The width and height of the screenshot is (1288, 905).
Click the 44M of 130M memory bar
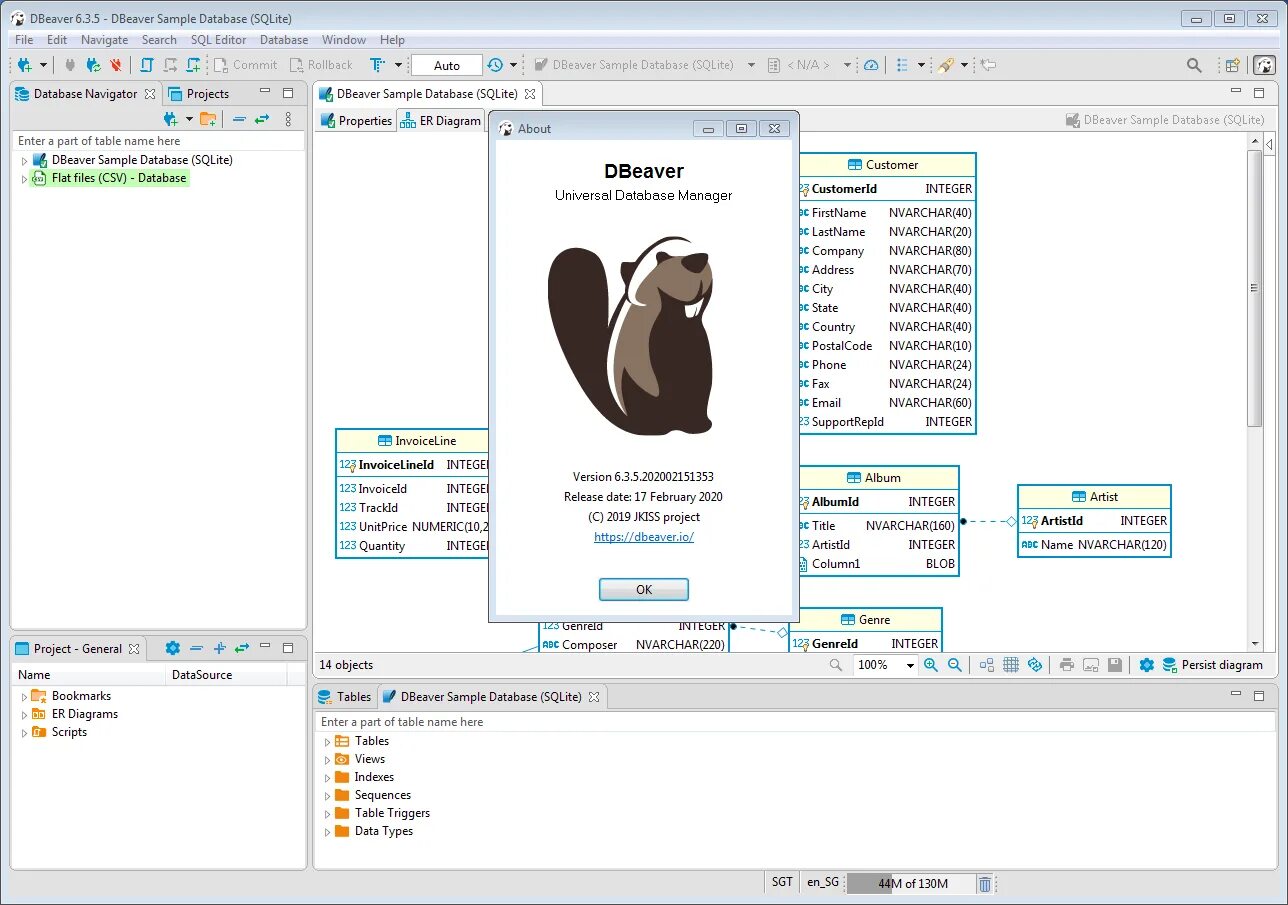coord(910,884)
